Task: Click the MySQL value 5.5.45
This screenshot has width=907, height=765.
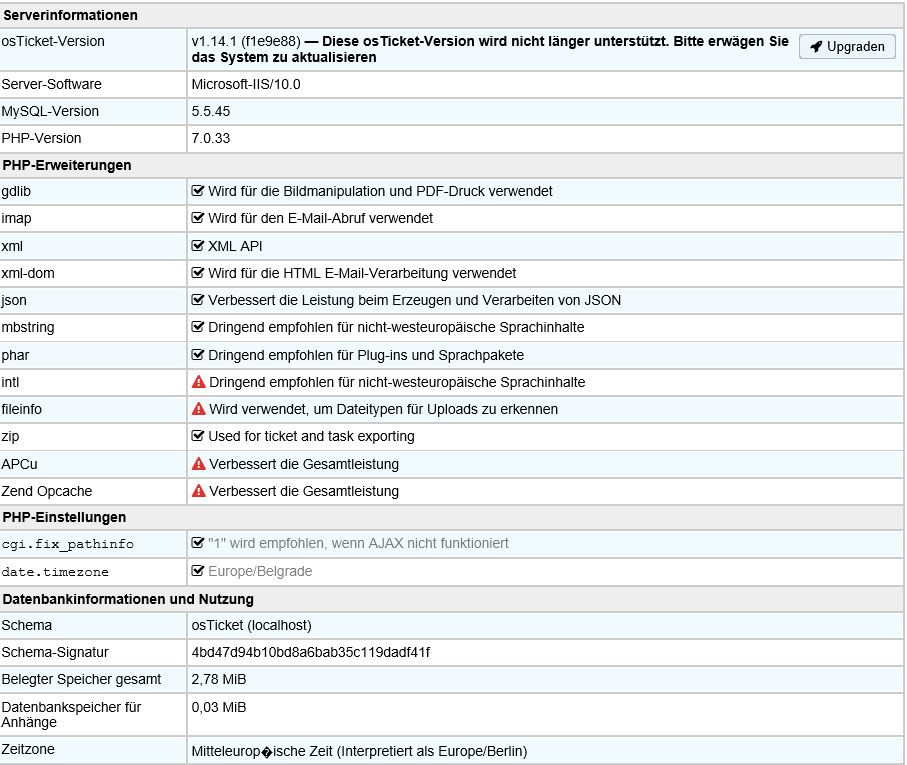Action: (x=211, y=111)
